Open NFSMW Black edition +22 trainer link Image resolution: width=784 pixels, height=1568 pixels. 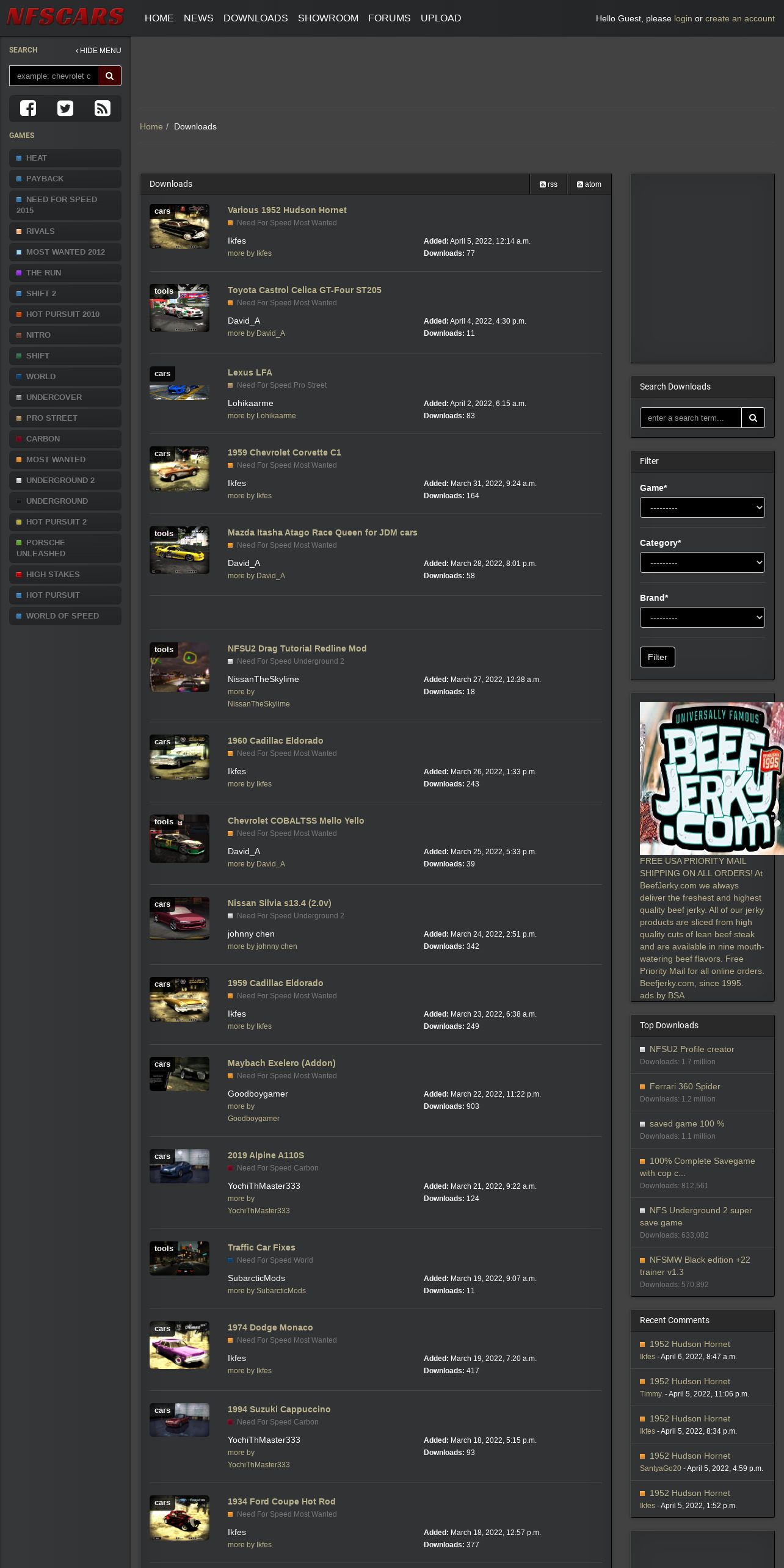(x=696, y=1266)
